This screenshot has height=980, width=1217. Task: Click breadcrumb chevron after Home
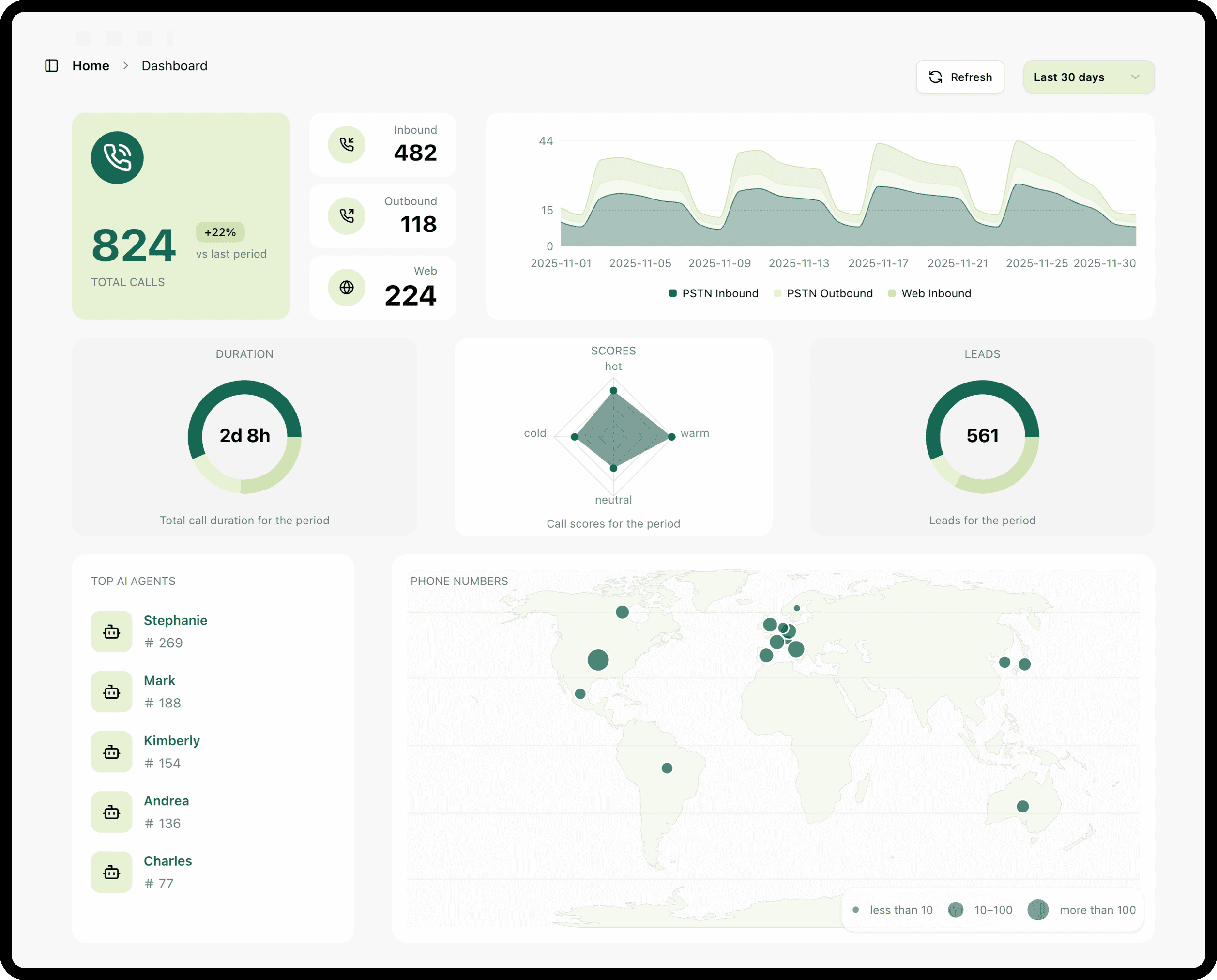(x=126, y=66)
